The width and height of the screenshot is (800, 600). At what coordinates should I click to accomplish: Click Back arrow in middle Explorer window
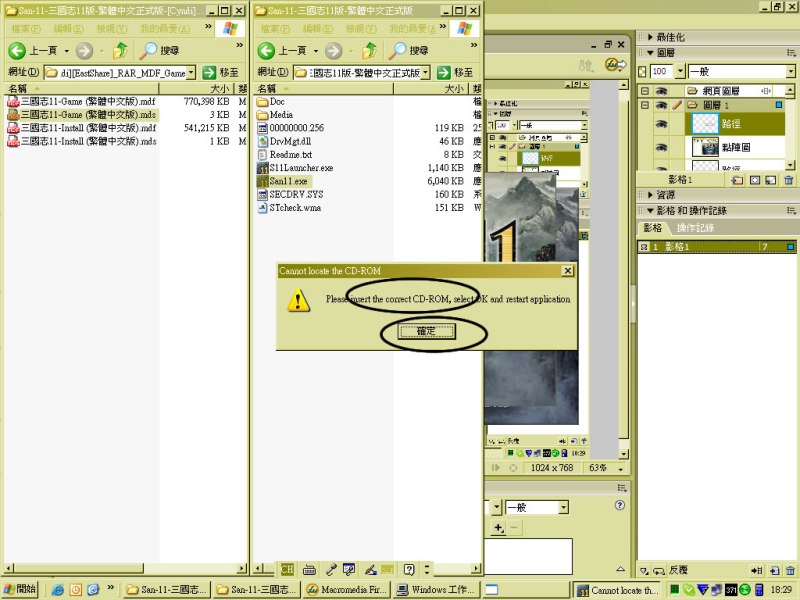[x=266, y=50]
